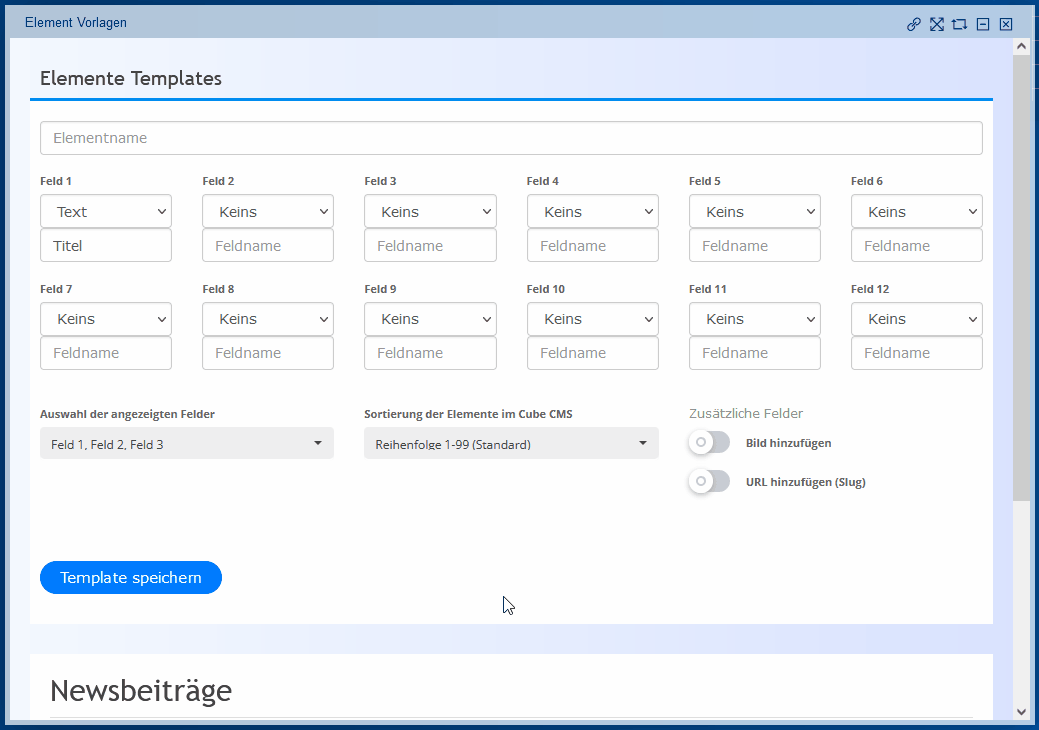Enable the Bild hinzufügen toggle
This screenshot has height=730, width=1039.
(x=709, y=442)
